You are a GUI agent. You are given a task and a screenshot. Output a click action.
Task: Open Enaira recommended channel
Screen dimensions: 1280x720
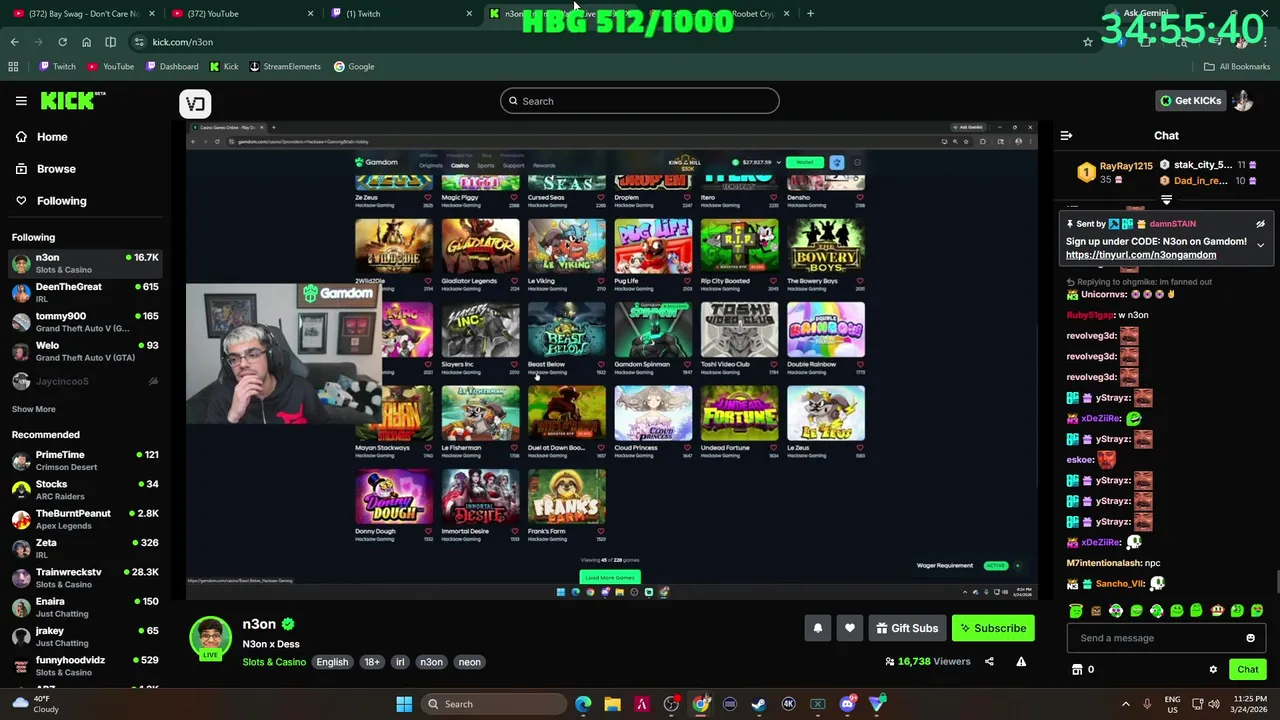(85, 607)
